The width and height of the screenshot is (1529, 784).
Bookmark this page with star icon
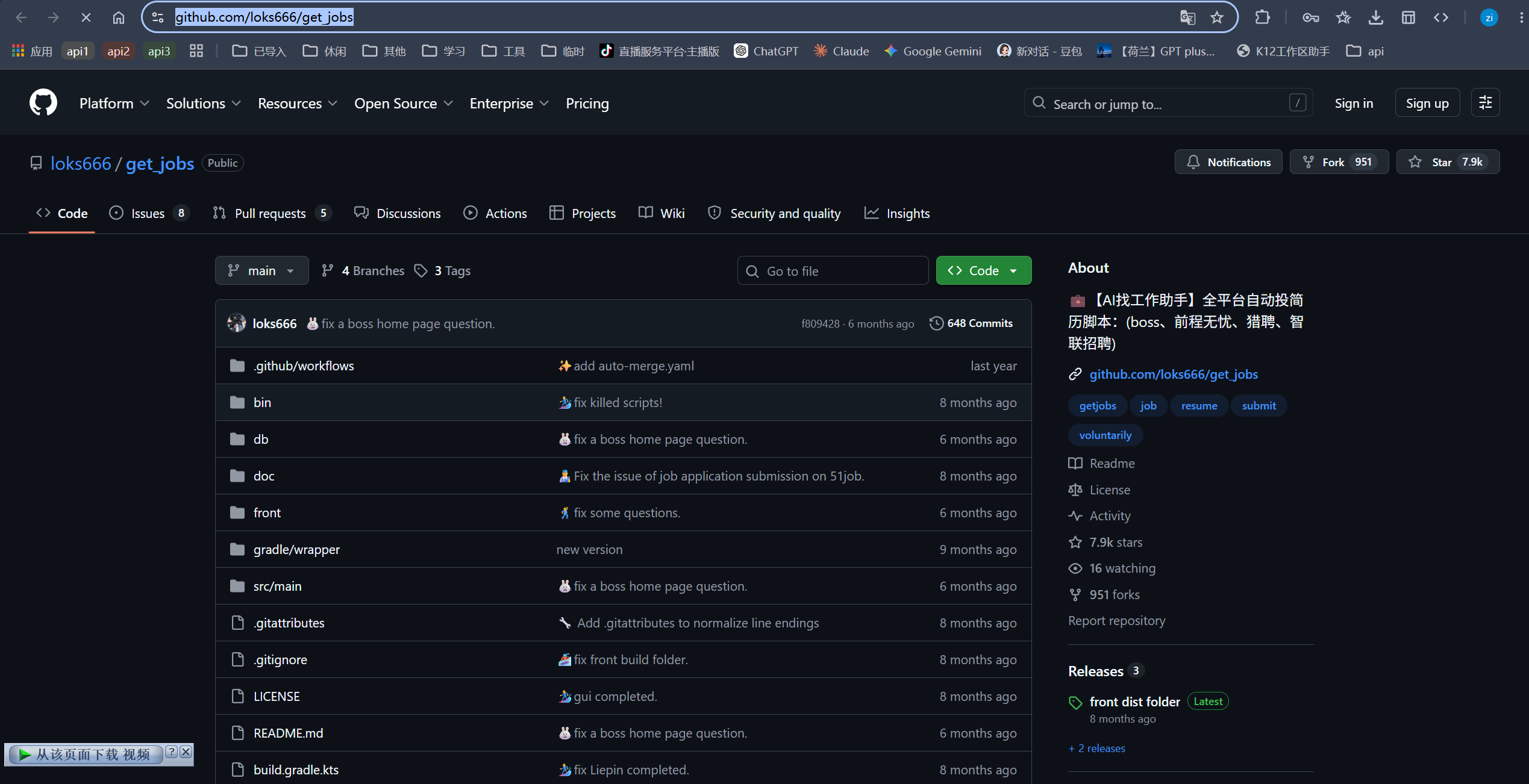(1217, 17)
